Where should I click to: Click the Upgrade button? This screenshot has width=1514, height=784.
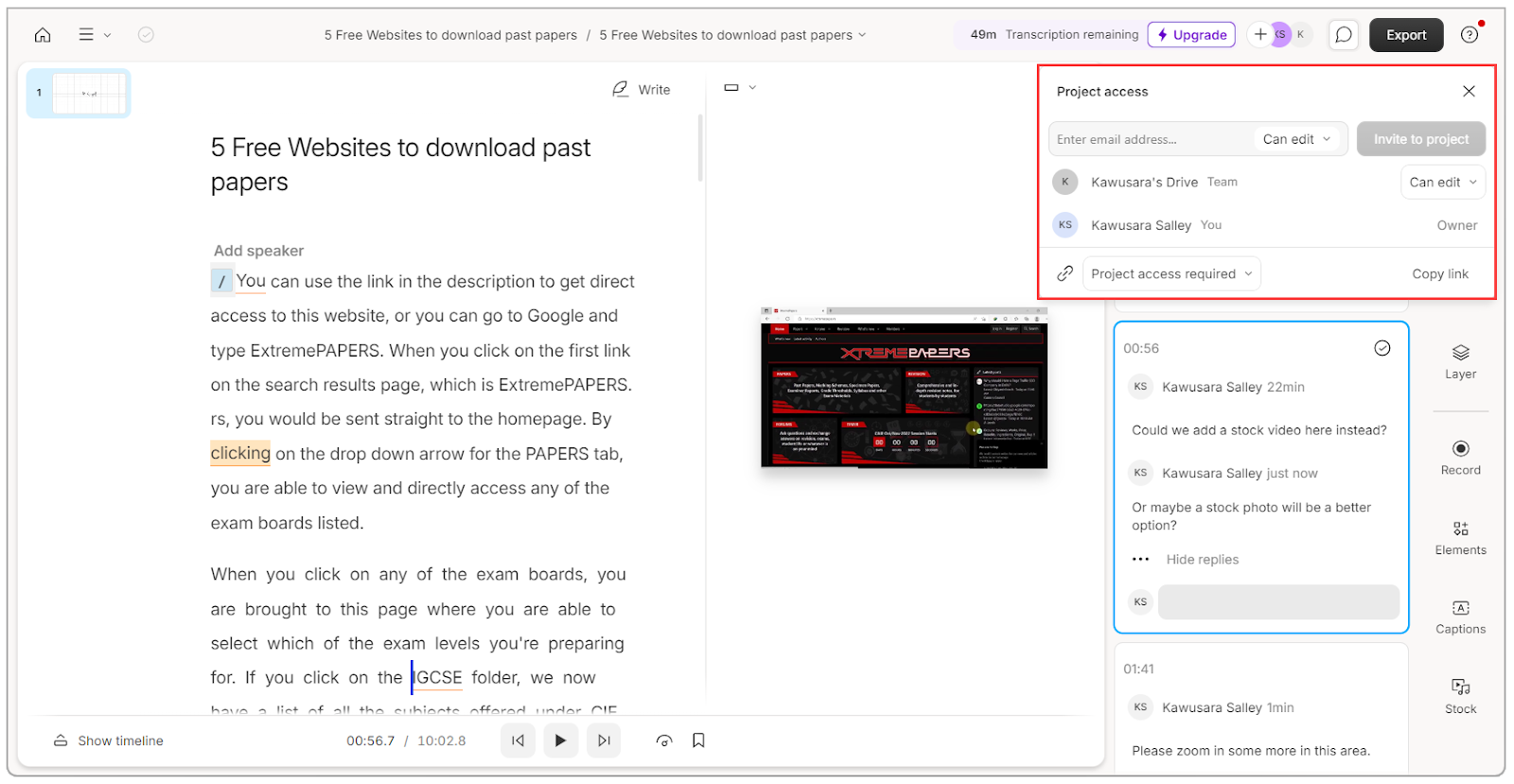(1191, 35)
